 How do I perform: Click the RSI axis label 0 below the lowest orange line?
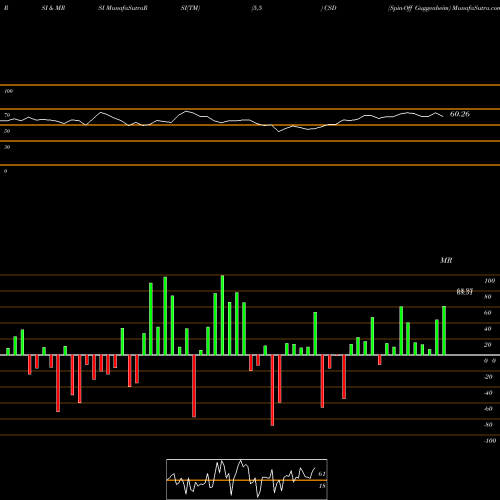coord(5,171)
